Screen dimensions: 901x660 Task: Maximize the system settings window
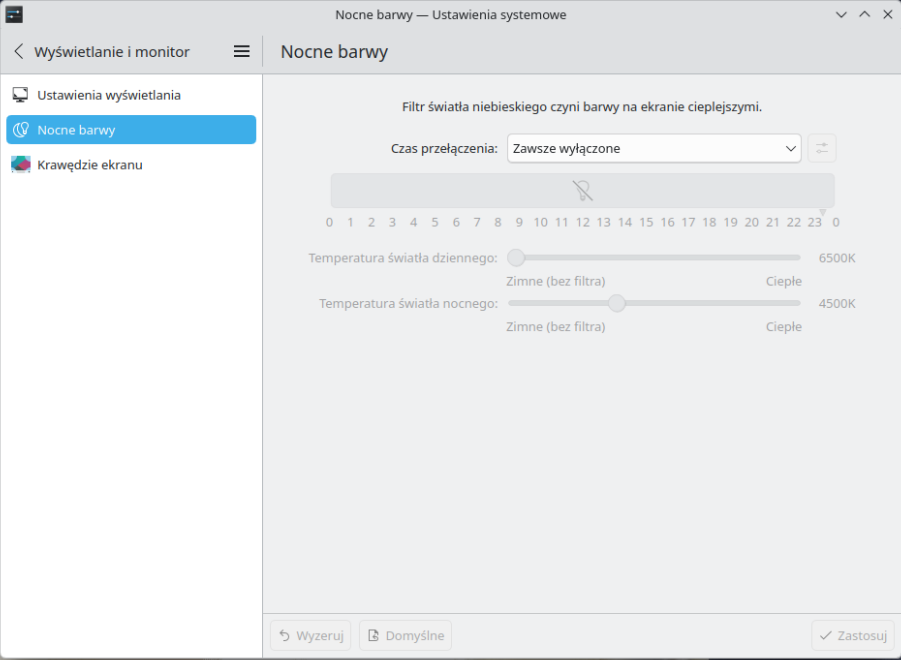pos(864,14)
